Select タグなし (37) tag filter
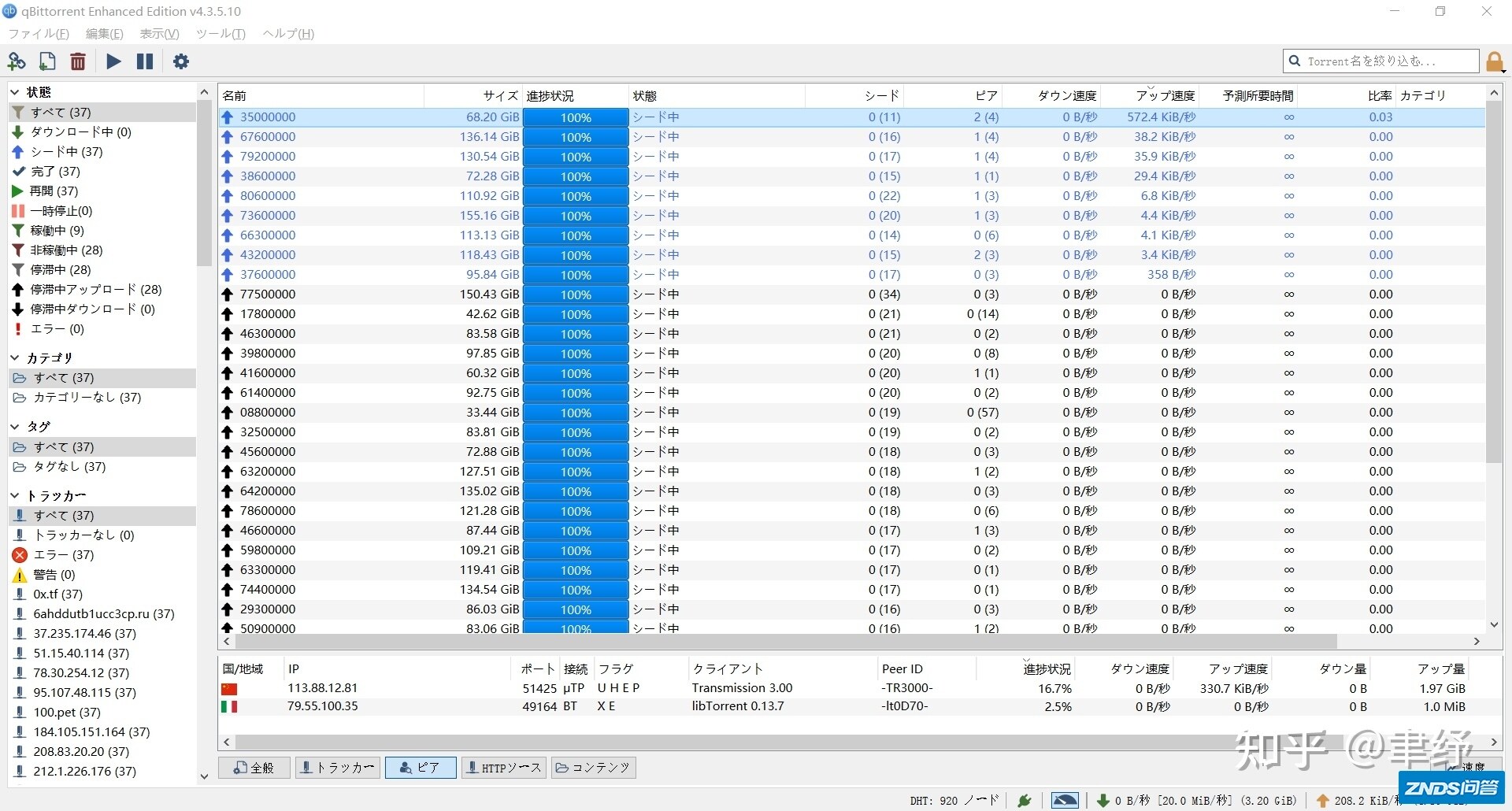Image resolution: width=1512 pixels, height=811 pixels. (x=102, y=467)
